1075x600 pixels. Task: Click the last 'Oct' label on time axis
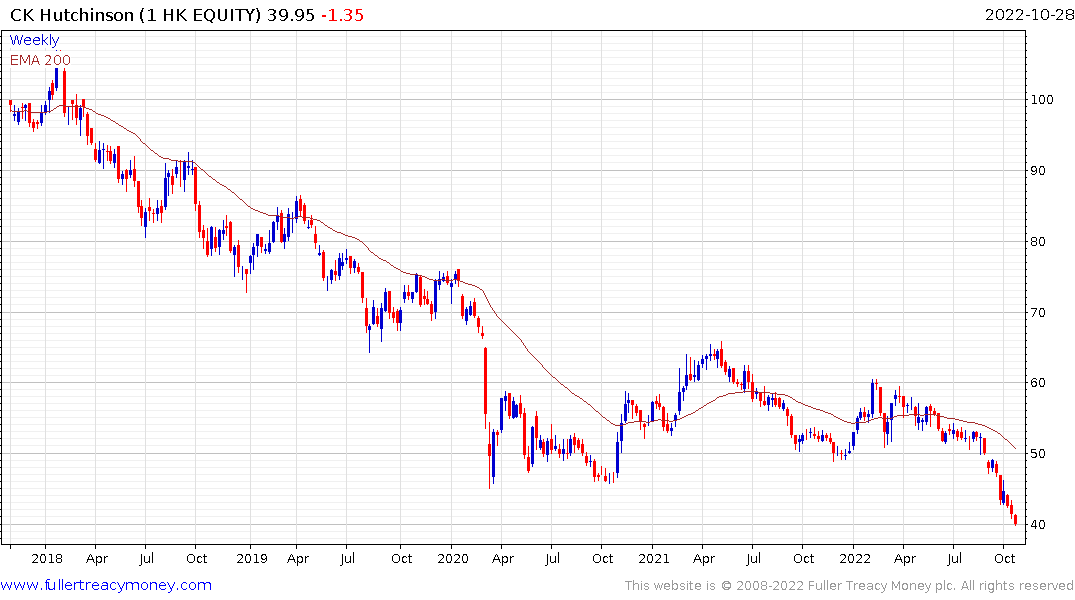1004,559
